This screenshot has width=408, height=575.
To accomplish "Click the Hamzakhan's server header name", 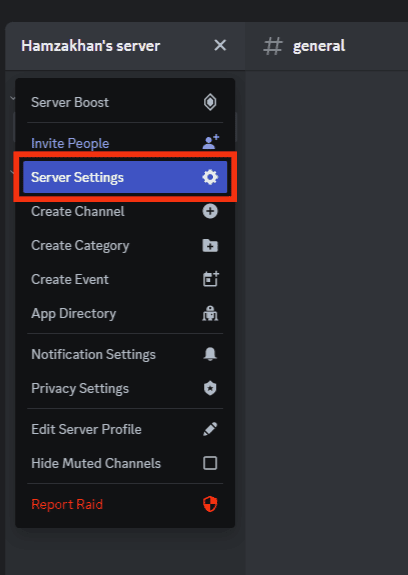I will point(91,46).
